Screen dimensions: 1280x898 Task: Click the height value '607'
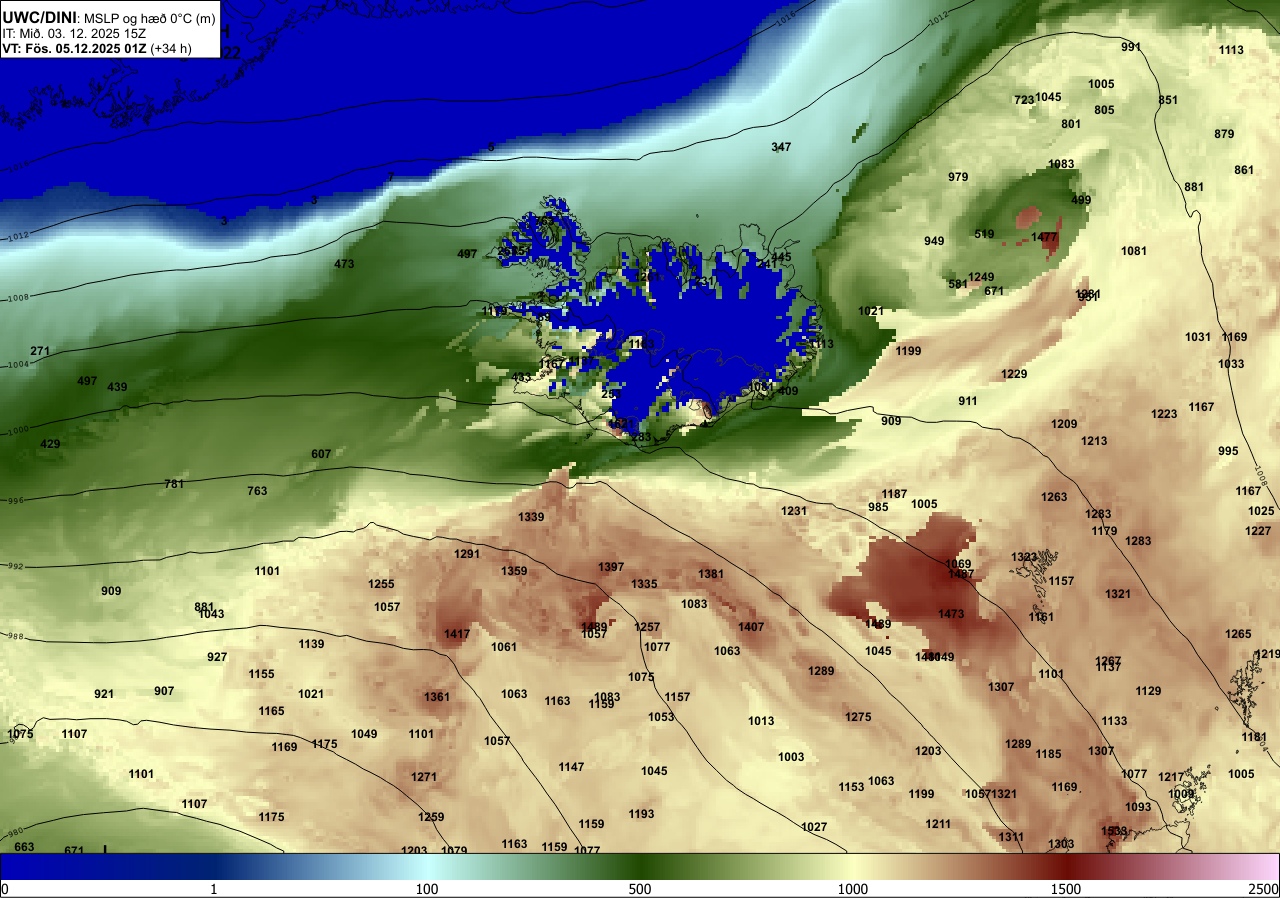click(321, 454)
